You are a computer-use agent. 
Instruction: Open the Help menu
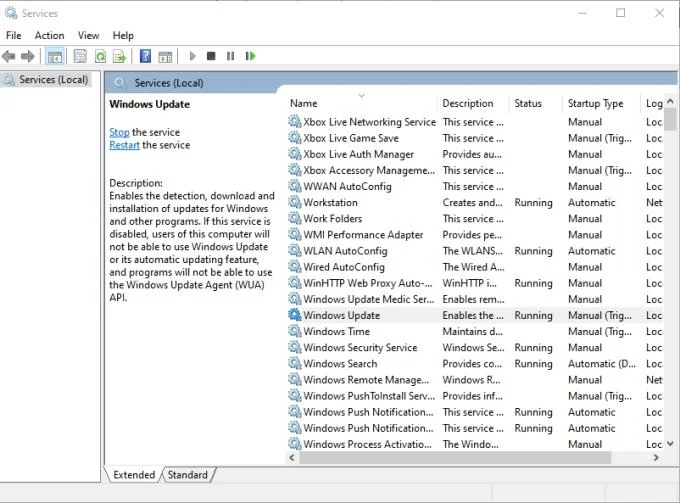coord(123,36)
